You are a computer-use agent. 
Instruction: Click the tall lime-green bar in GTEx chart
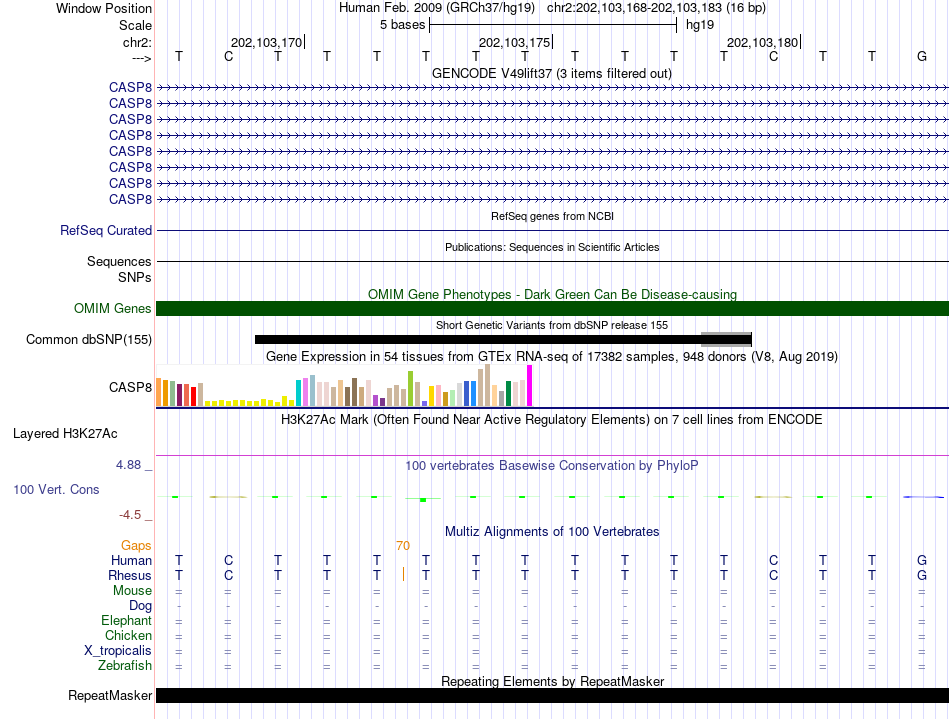click(410, 388)
